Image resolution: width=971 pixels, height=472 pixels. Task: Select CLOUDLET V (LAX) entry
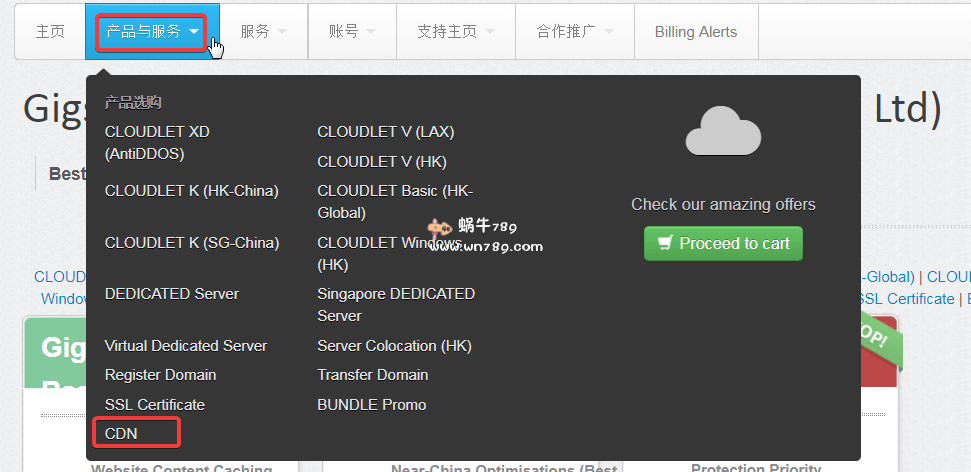point(386,132)
